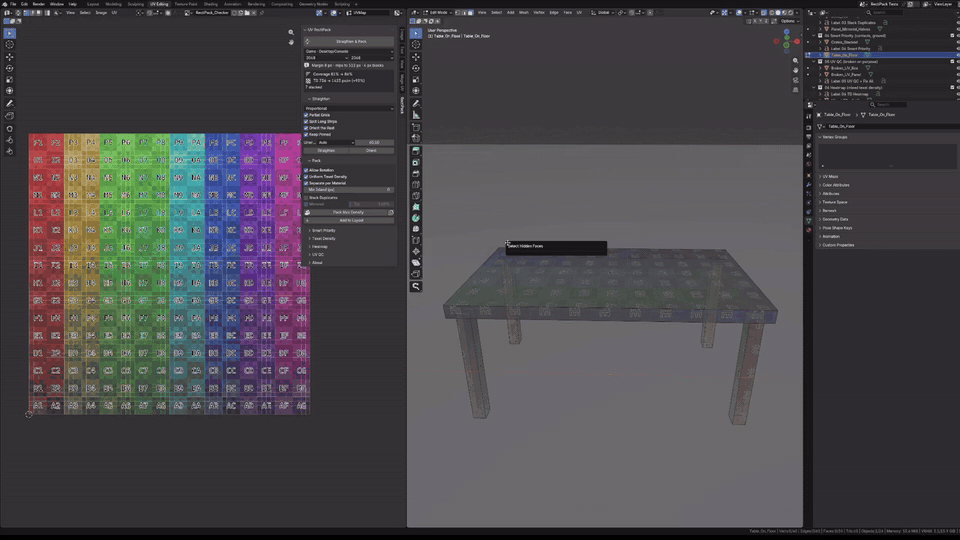Click the Orient button

371,150
